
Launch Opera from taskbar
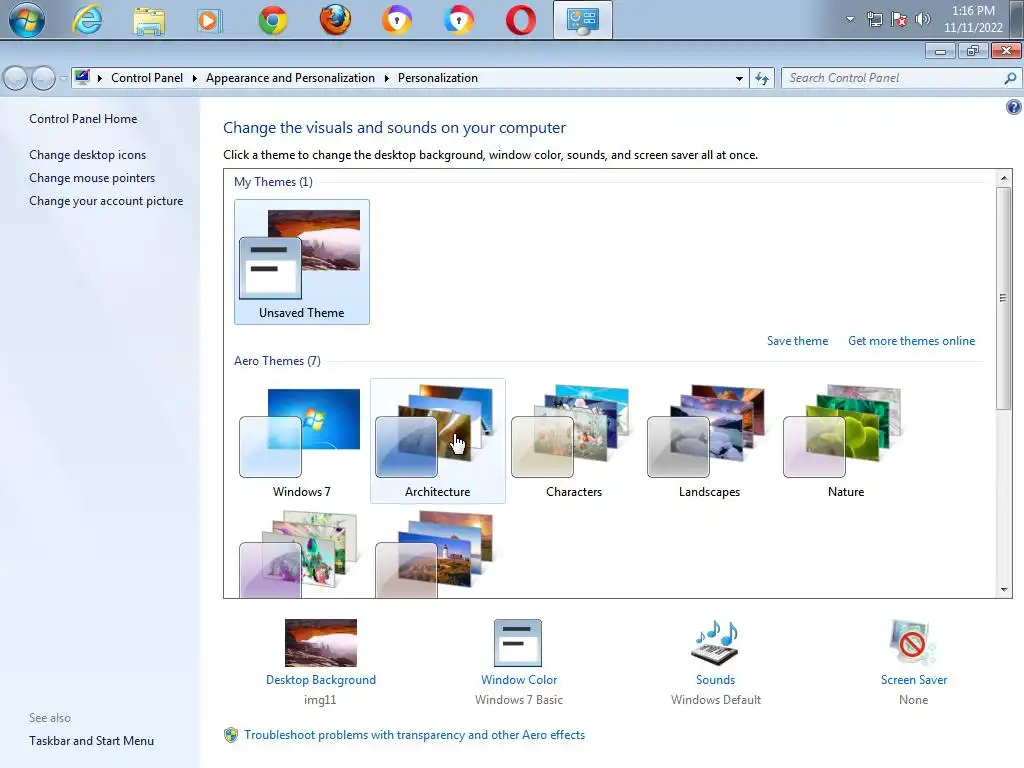[520, 20]
